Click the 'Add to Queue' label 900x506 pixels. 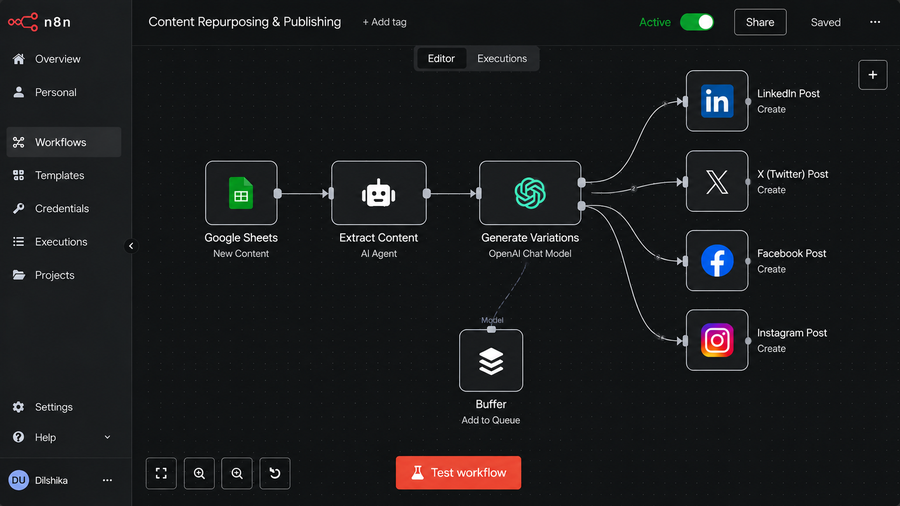click(x=491, y=420)
